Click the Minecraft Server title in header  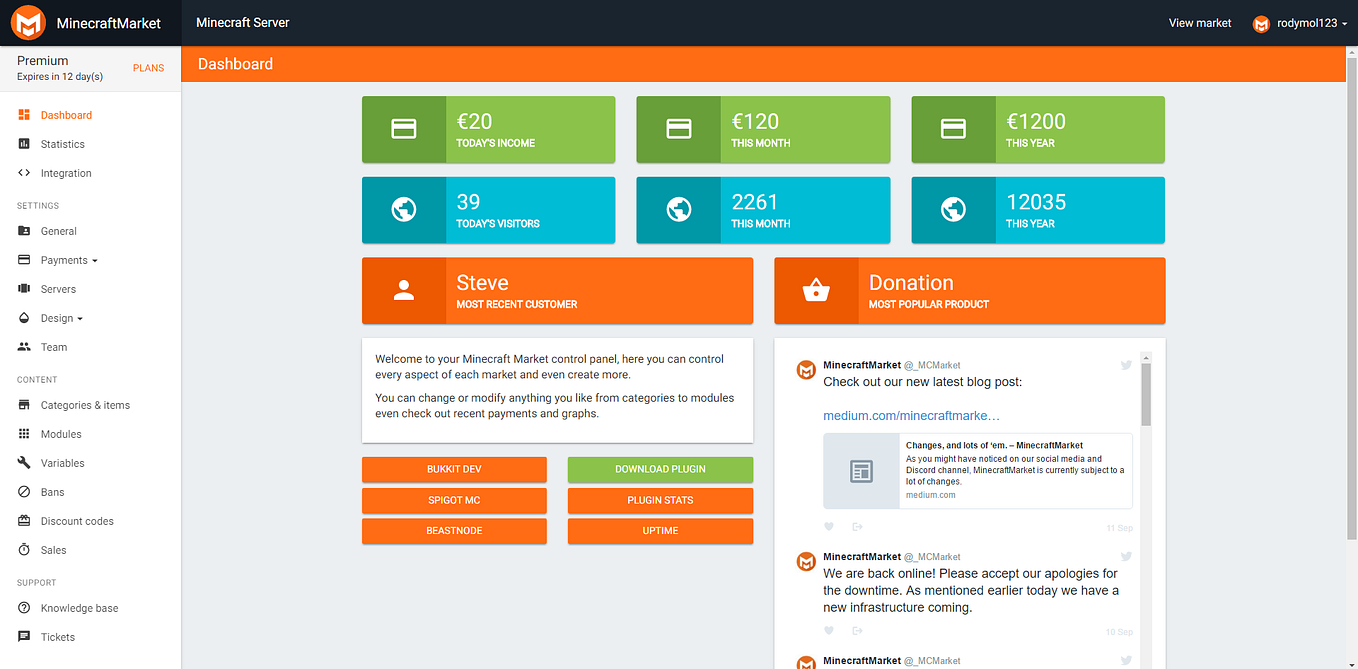[243, 22]
